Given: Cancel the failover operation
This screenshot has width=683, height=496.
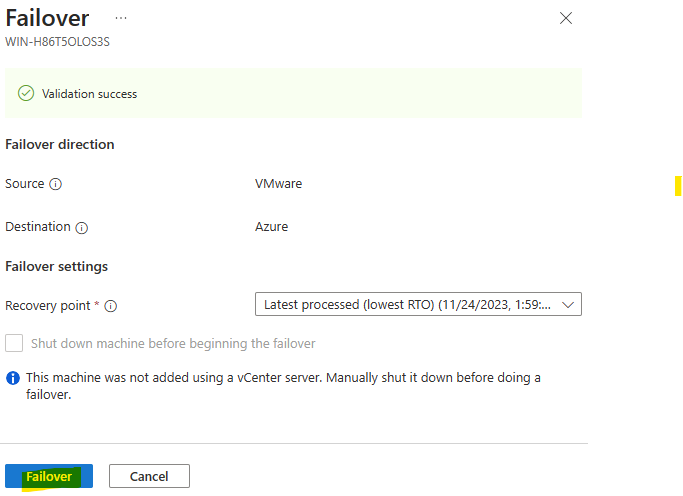Looking at the screenshot, I should coord(149,476).
